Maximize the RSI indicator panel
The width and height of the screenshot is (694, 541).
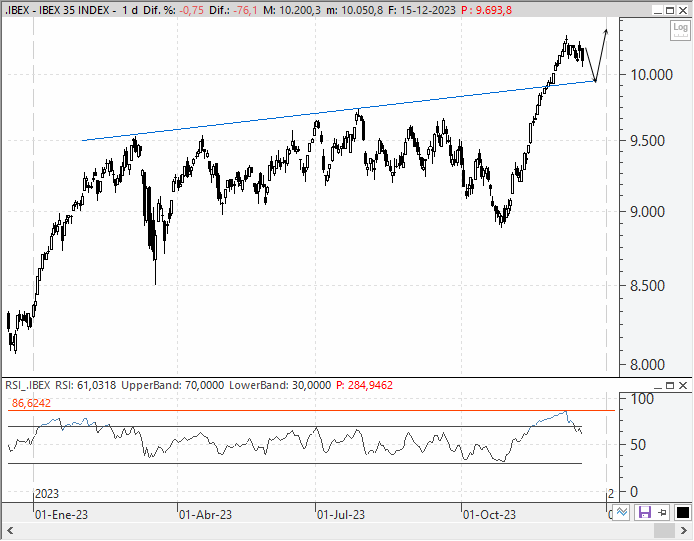(670, 386)
